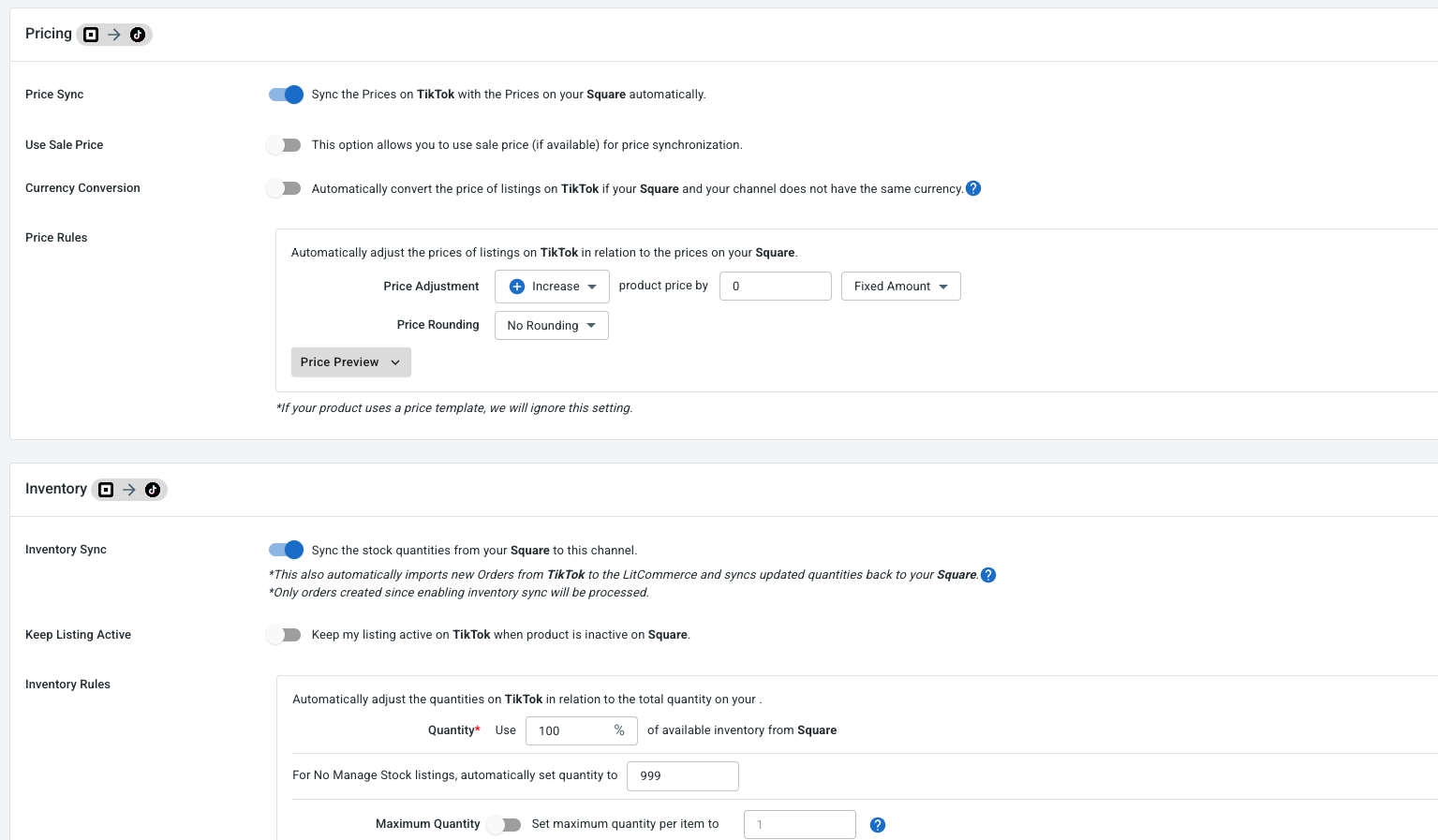Screen dimensions: 1438x840
Task: Open the No Rounding dropdown
Action: click(552, 326)
